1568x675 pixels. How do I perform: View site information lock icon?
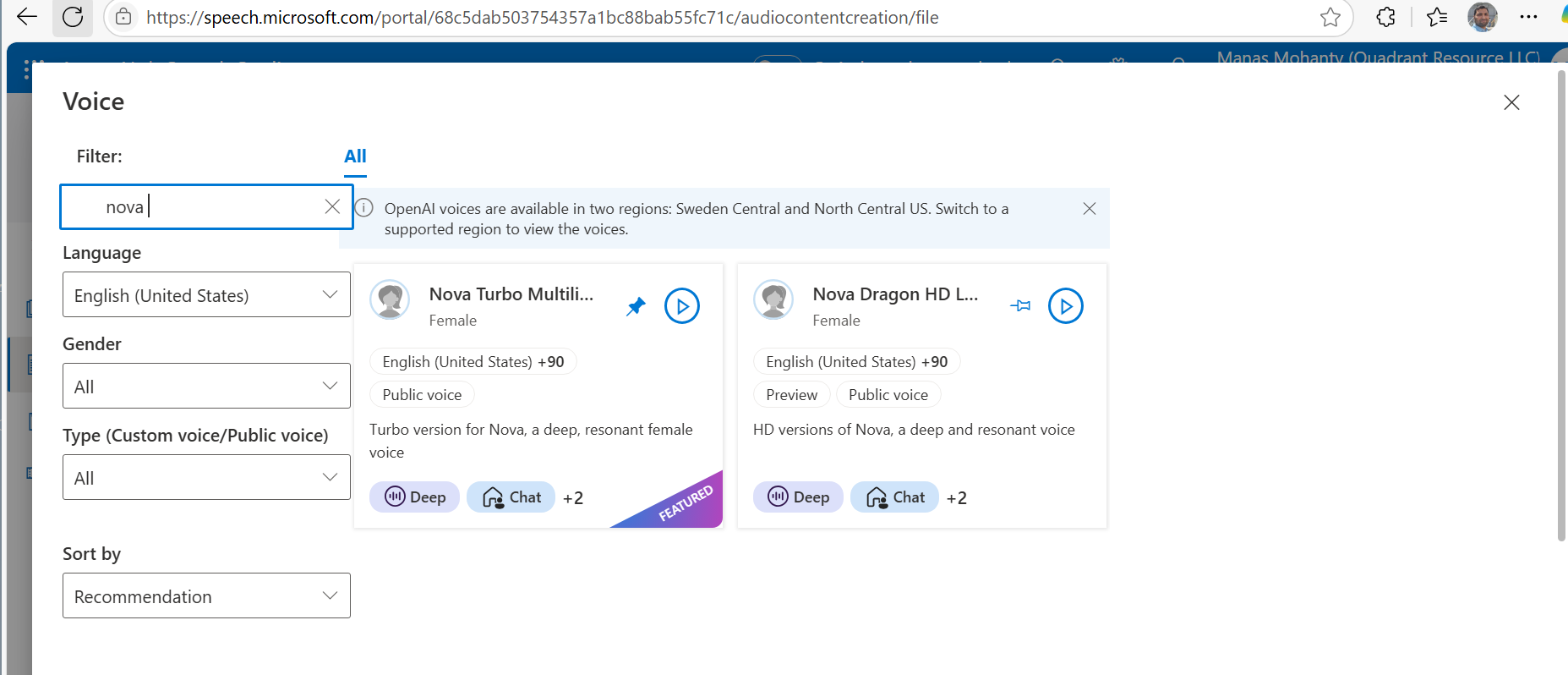[123, 17]
